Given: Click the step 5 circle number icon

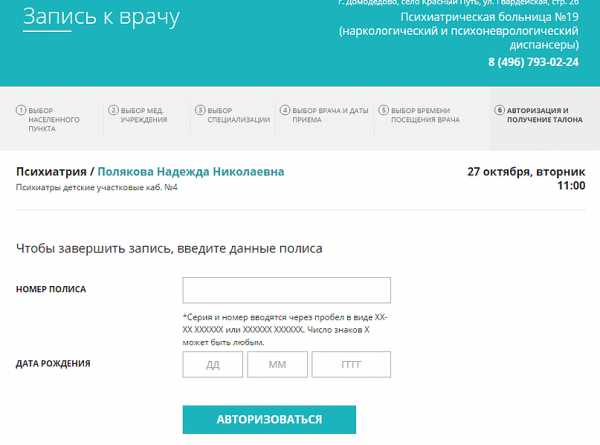Looking at the screenshot, I should pyautogui.click(x=383, y=110).
